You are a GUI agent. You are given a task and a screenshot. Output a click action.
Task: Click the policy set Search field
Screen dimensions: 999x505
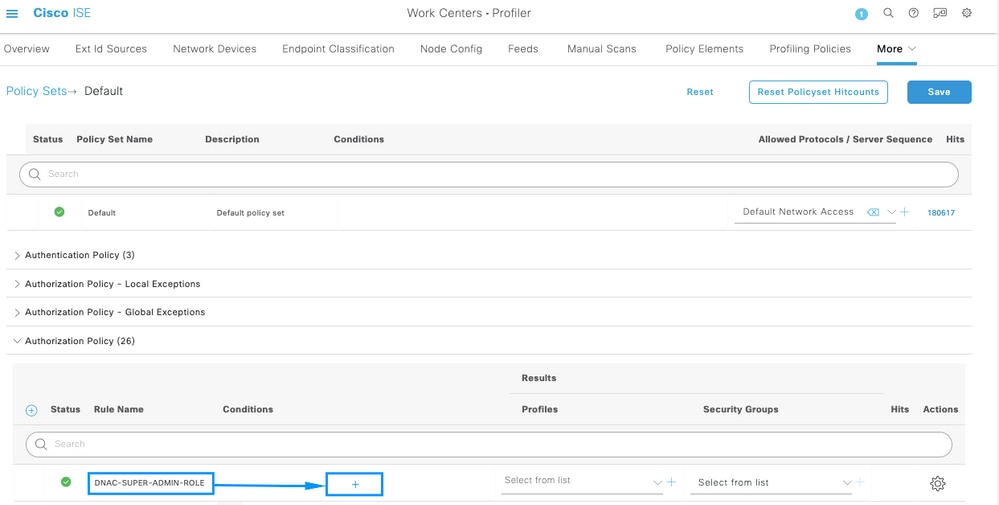pyautogui.click(x=489, y=174)
